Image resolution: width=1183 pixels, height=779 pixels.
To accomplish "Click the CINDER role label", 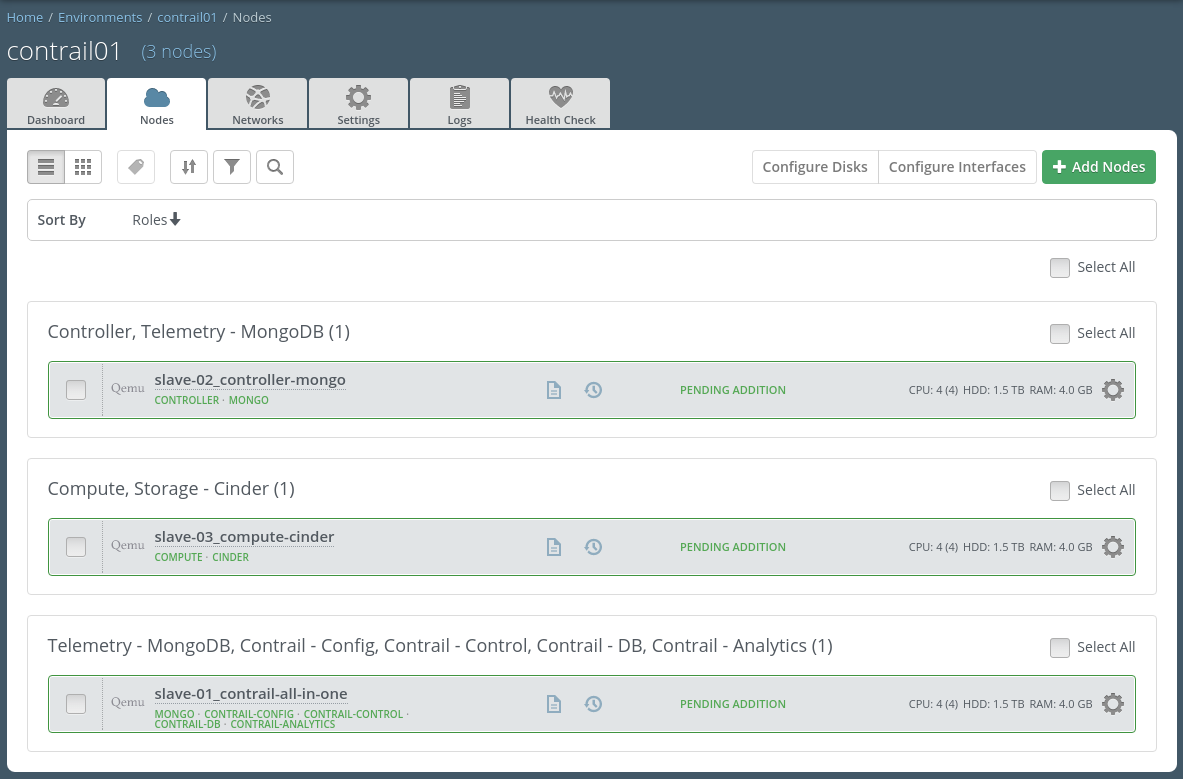I will click(x=230, y=557).
